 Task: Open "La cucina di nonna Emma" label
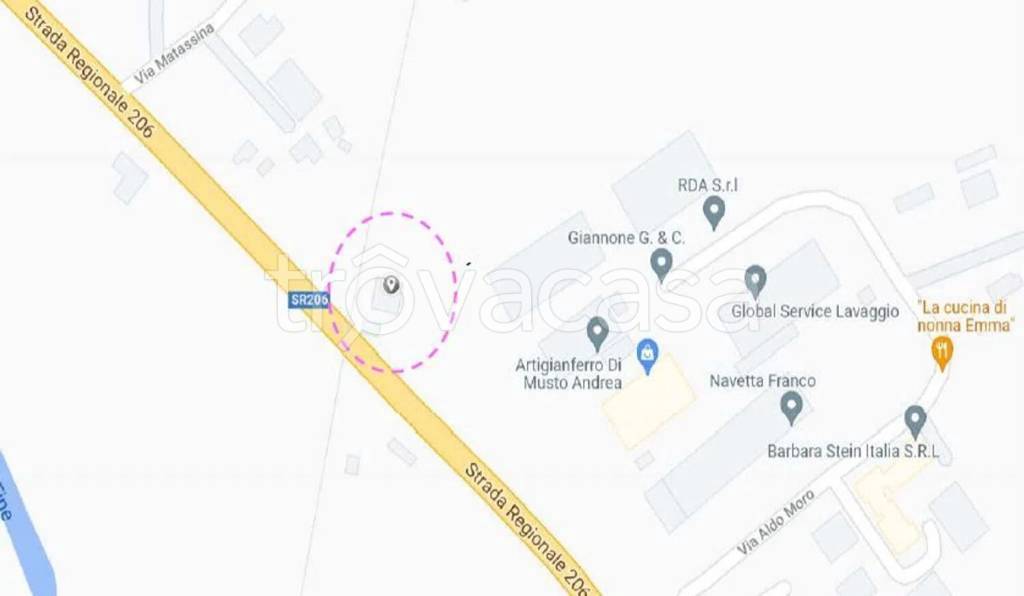(x=965, y=316)
